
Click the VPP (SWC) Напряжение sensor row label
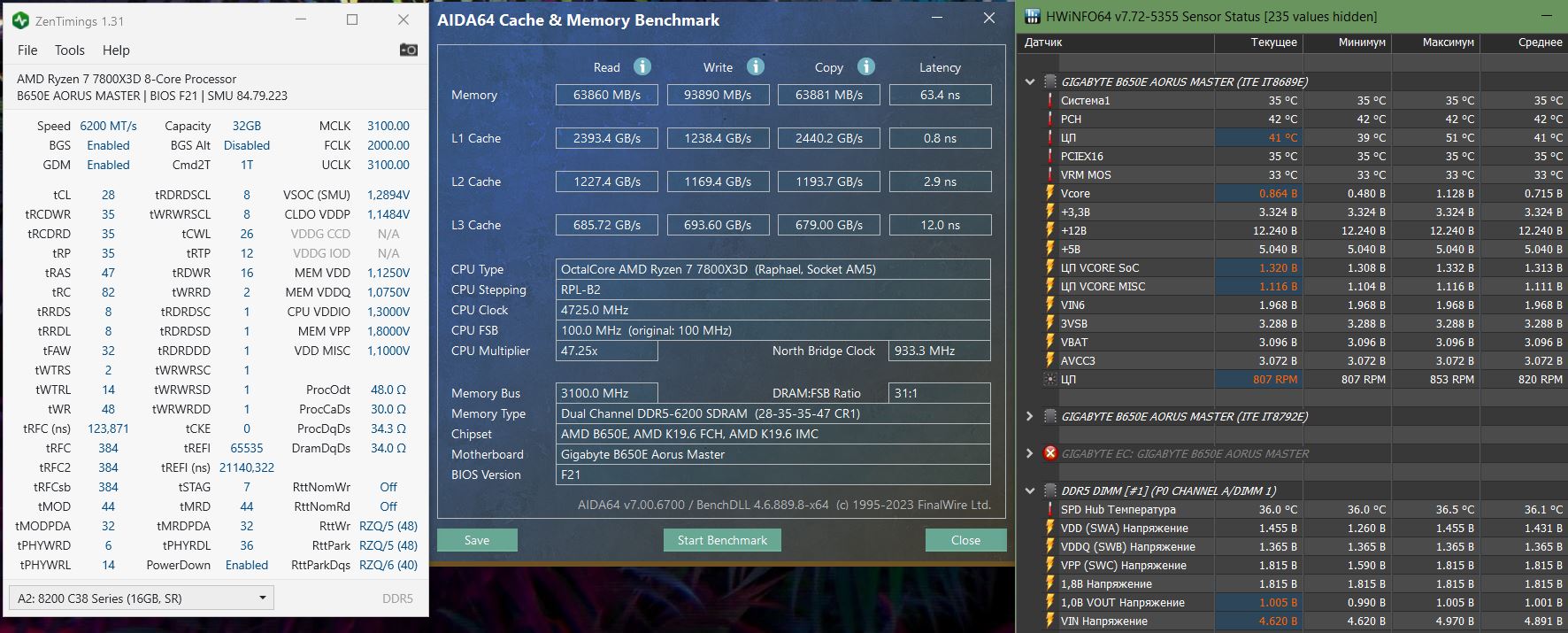[x=1124, y=565]
